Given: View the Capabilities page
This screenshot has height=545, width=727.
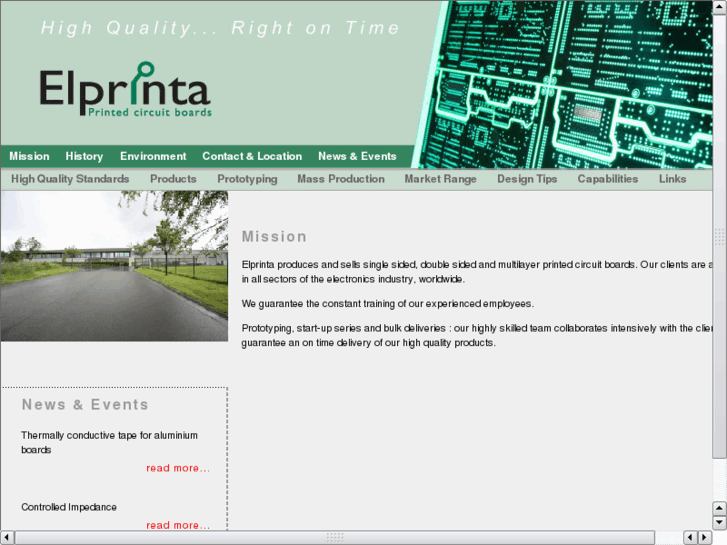Looking at the screenshot, I should coord(607,179).
